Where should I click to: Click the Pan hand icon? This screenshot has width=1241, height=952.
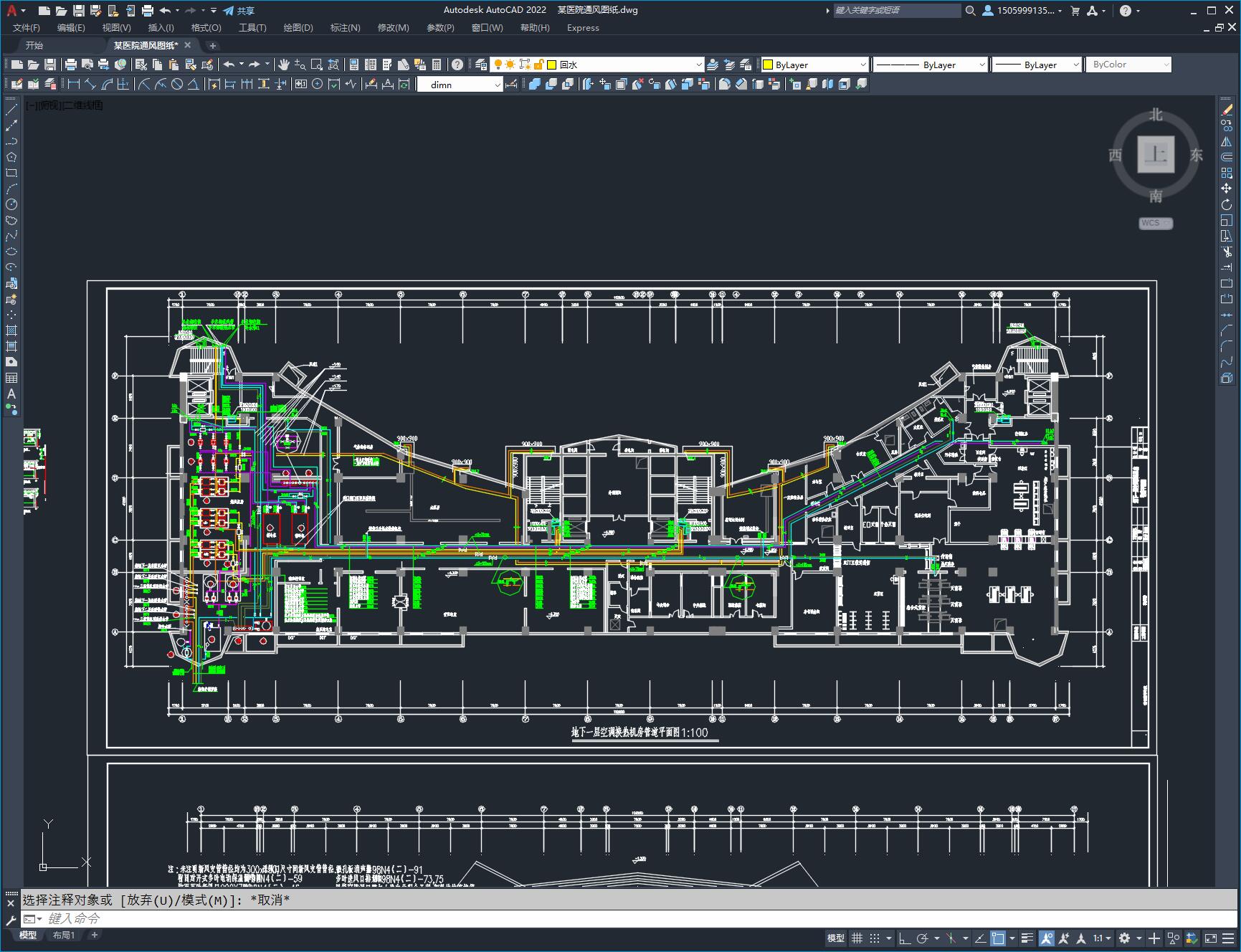[x=284, y=65]
